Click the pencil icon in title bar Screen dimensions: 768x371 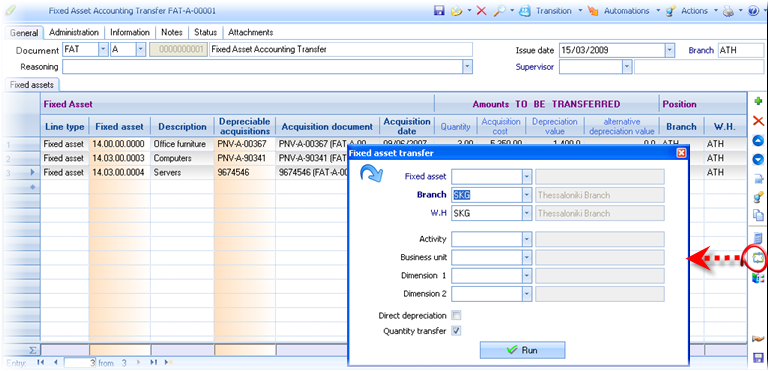coord(10,10)
